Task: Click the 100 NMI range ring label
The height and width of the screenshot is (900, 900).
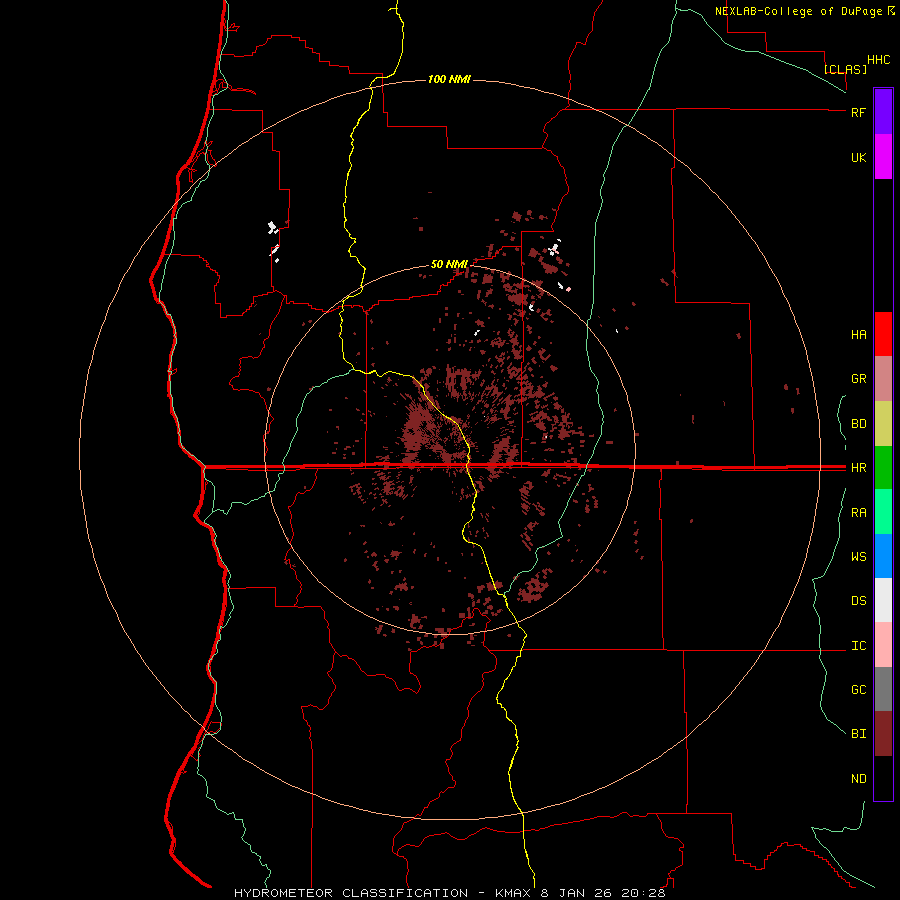Action: coord(449,79)
